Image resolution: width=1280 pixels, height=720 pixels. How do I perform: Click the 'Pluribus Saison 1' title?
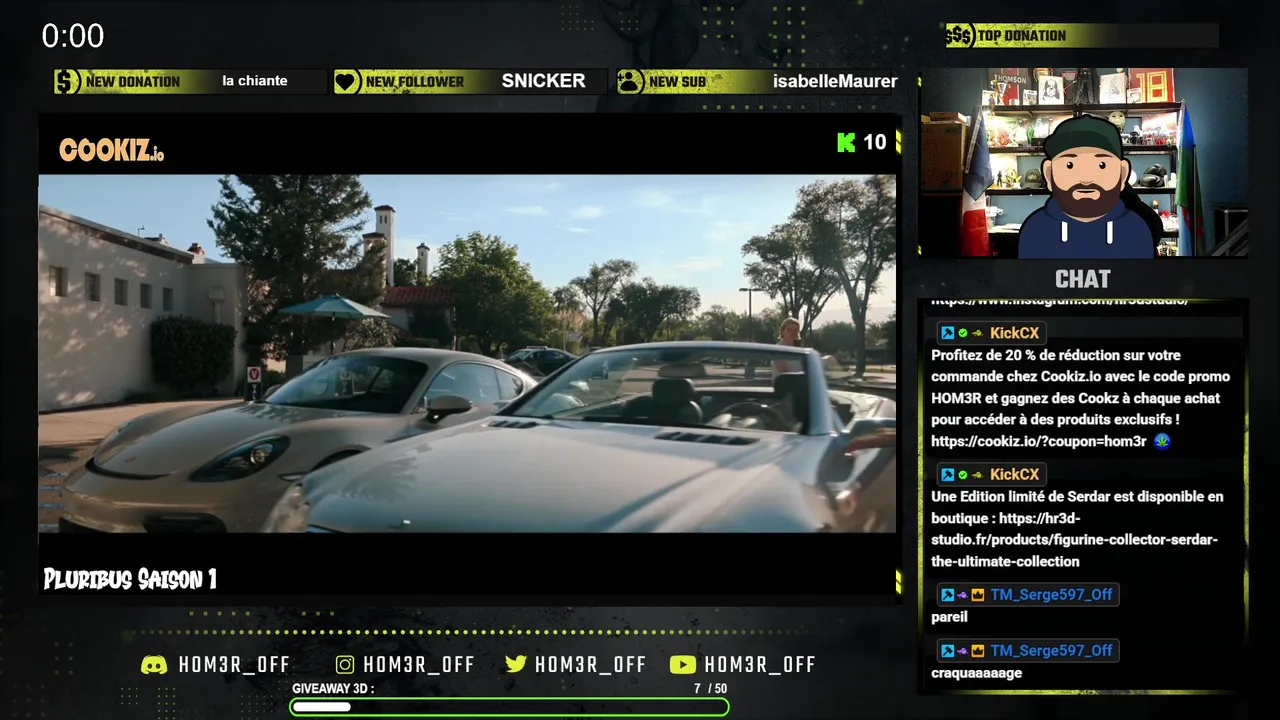pyautogui.click(x=130, y=579)
